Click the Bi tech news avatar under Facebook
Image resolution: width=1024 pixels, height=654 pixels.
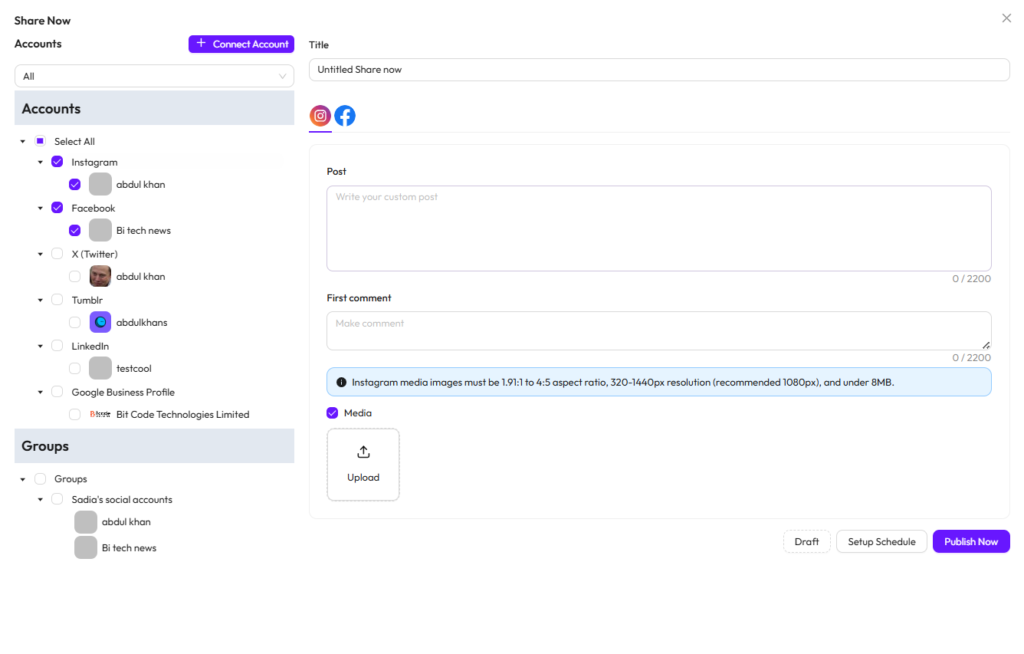click(x=100, y=230)
